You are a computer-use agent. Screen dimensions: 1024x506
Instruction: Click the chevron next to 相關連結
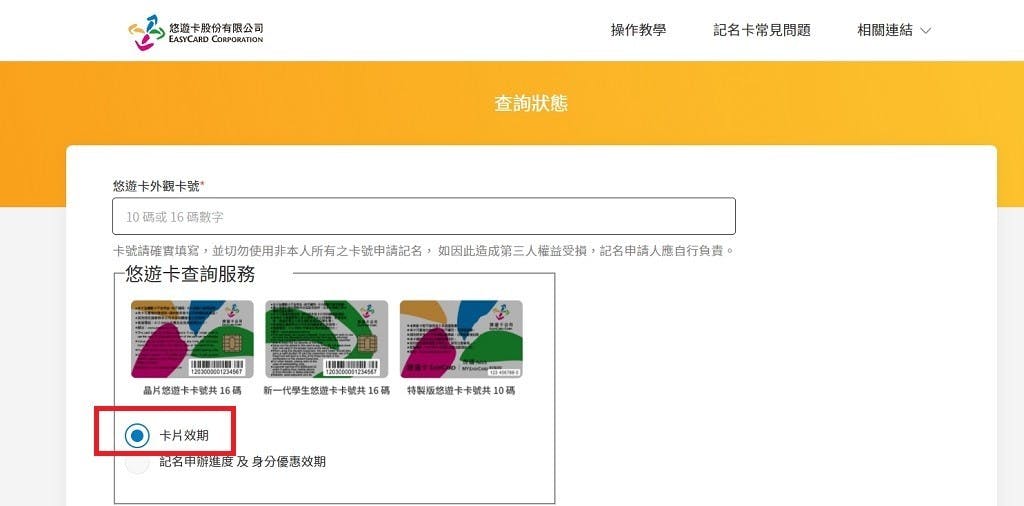pos(925,31)
